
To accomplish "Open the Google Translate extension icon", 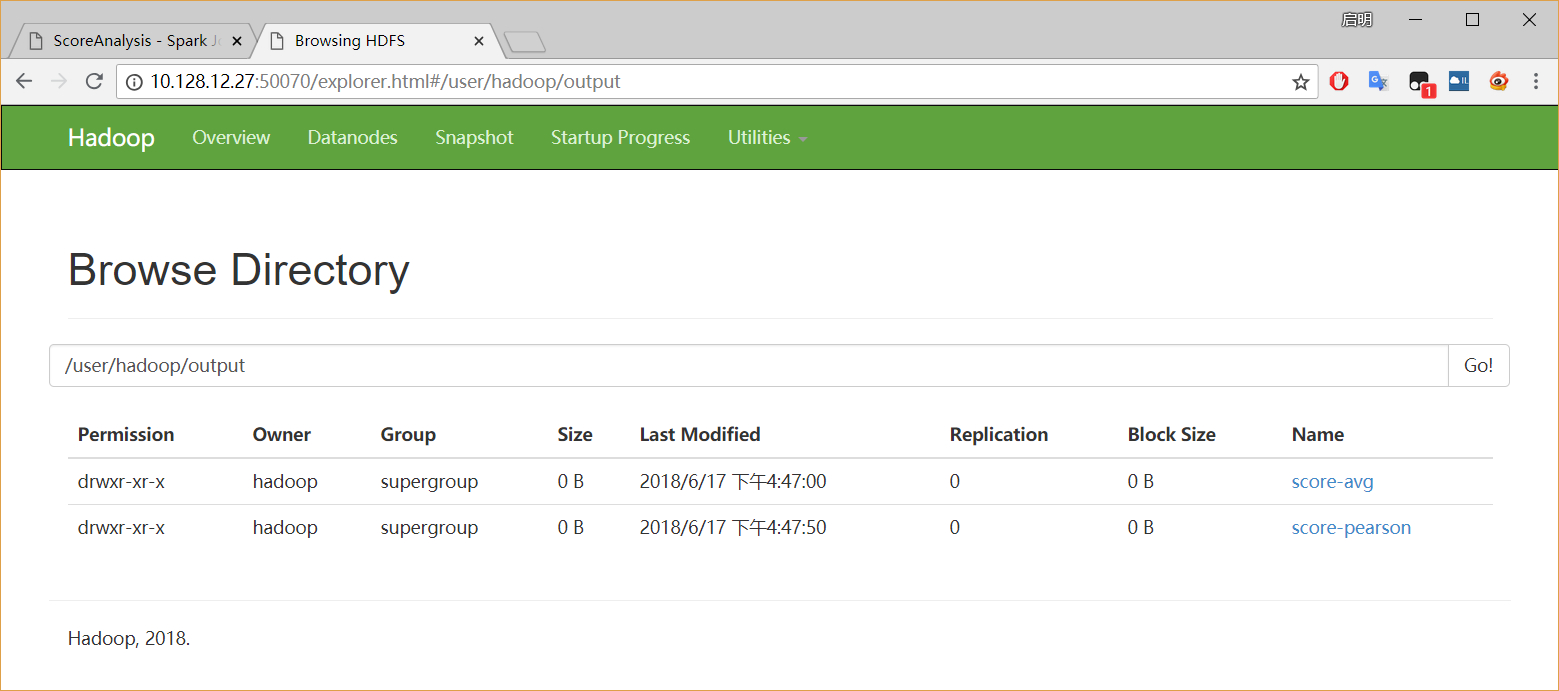I will pyautogui.click(x=1379, y=81).
